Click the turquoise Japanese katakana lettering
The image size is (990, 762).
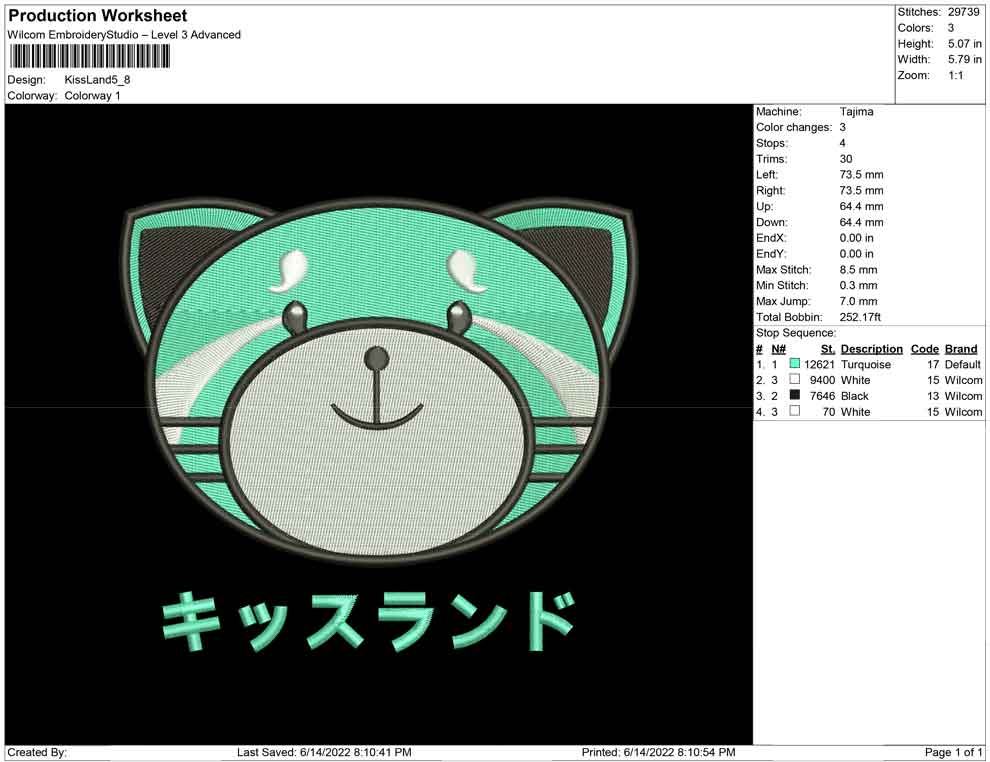tap(368, 621)
